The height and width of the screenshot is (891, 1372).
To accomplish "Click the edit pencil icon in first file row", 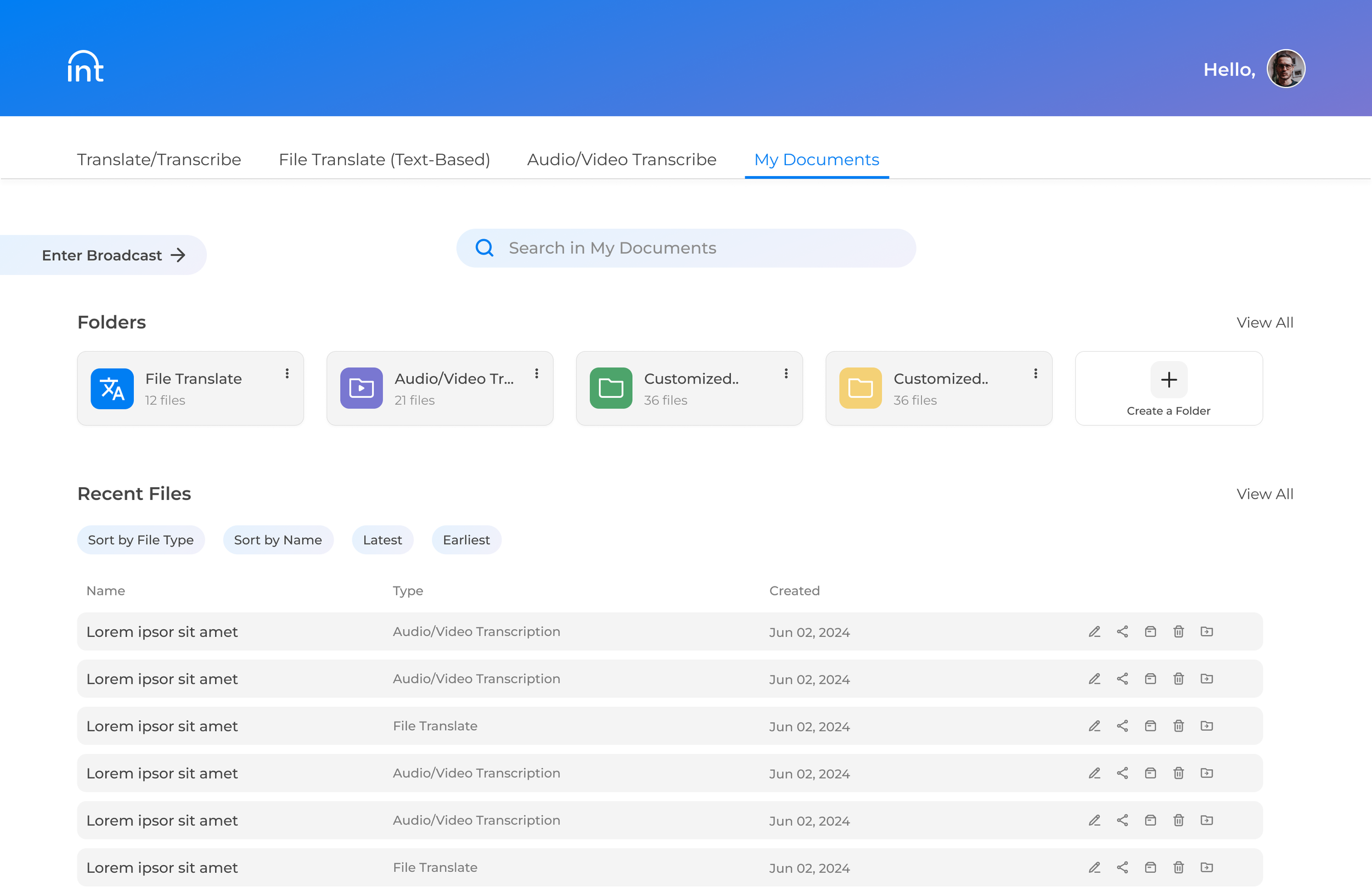I will (x=1094, y=631).
